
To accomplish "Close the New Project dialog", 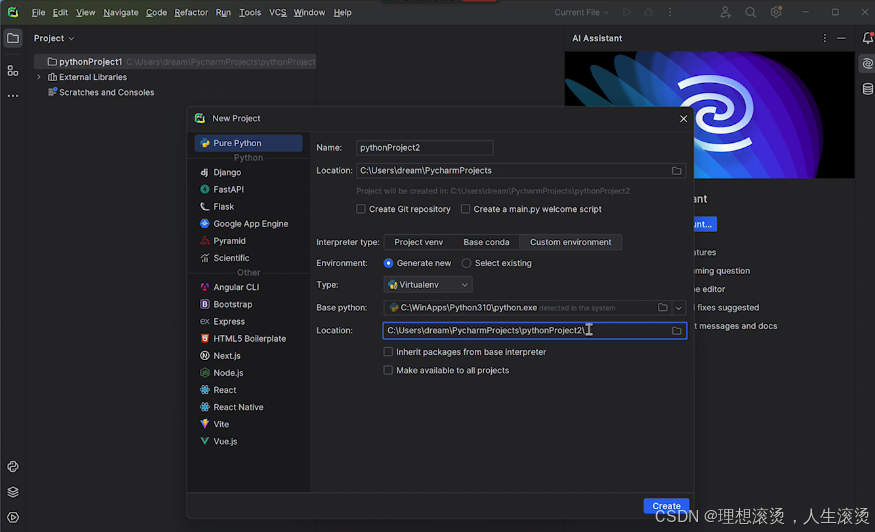I will pos(683,118).
